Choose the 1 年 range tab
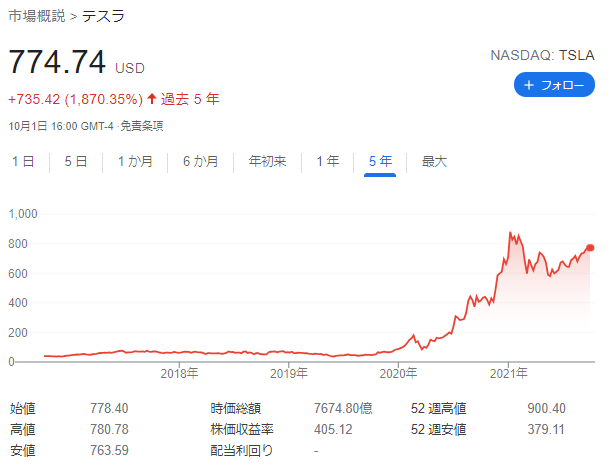This screenshot has width=610, height=474. pos(328,161)
